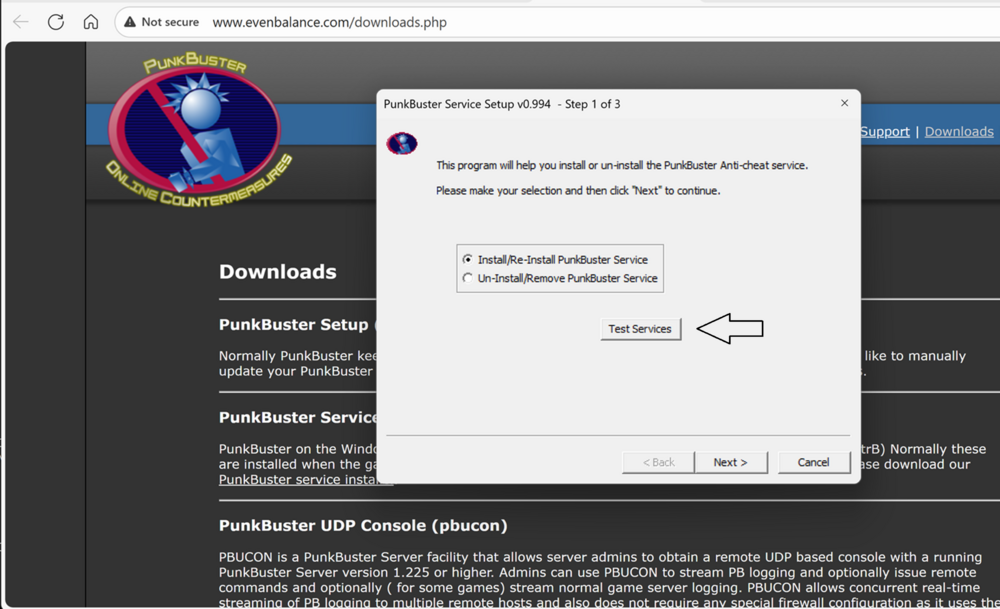This screenshot has width=1000, height=609.
Task: Click the browser back arrow
Action: tap(20, 22)
